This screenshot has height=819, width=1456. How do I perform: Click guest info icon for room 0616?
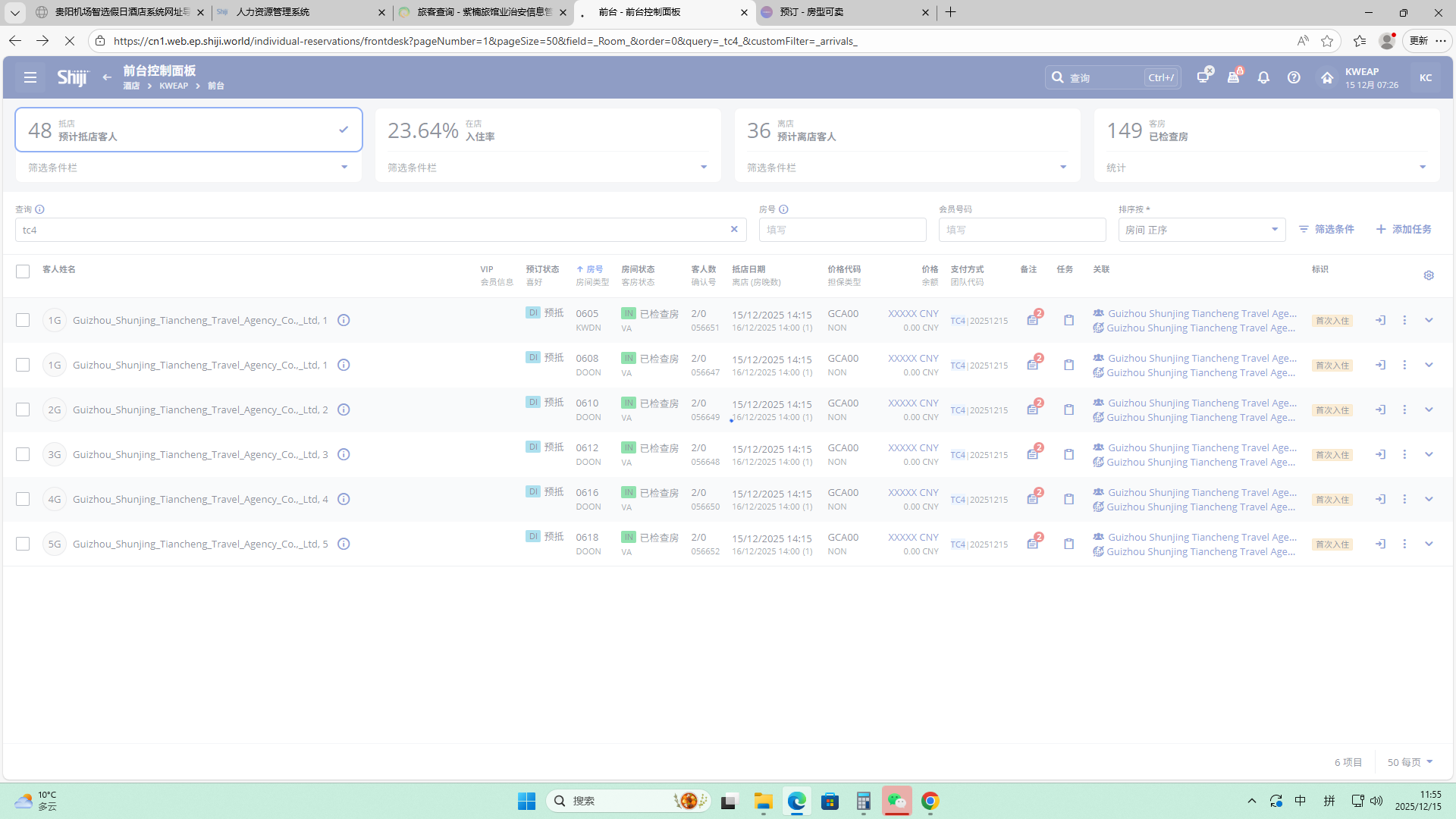point(344,499)
